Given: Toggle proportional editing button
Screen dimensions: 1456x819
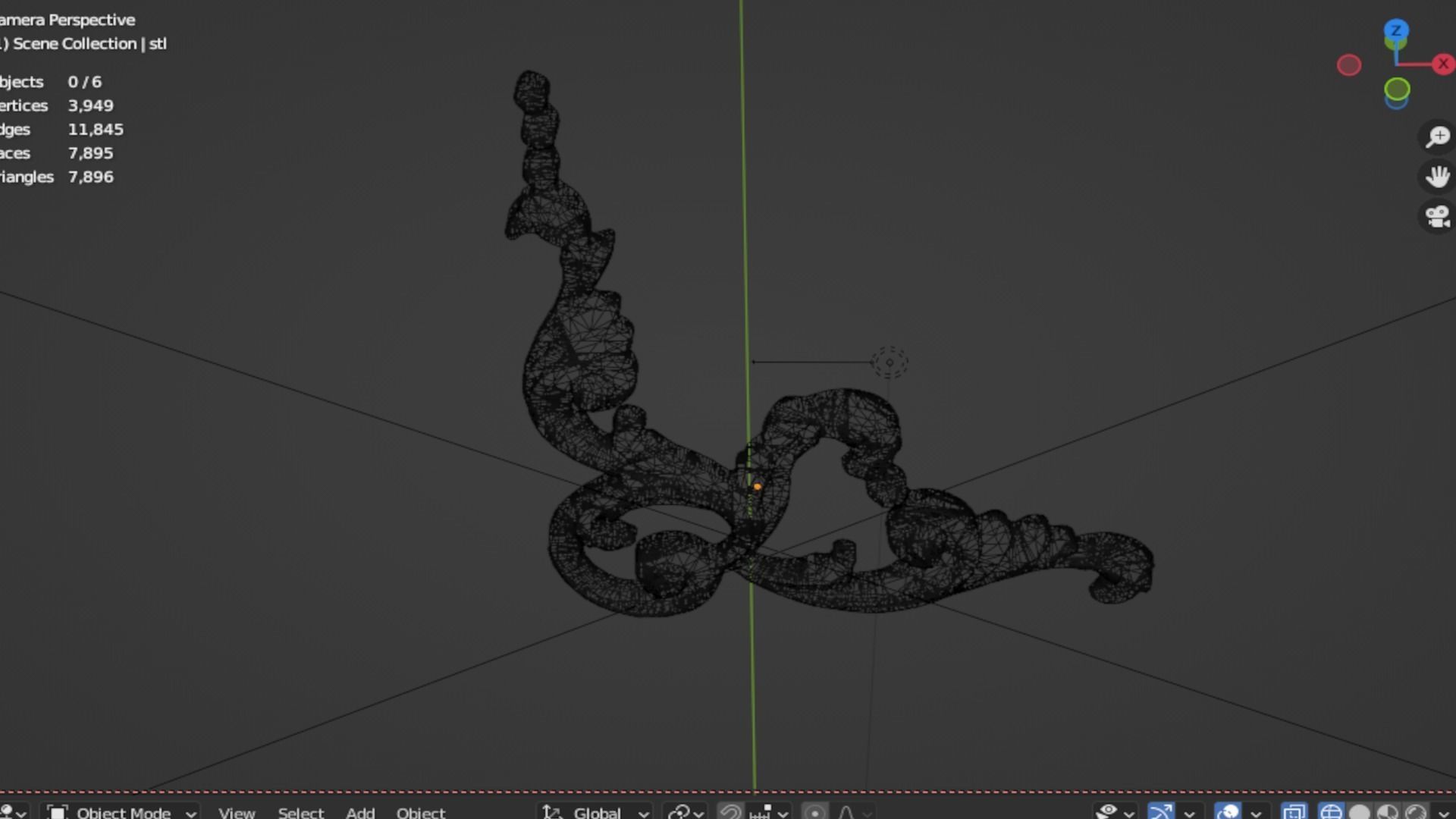Looking at the screenshot, I should click(x=815, y=812).
